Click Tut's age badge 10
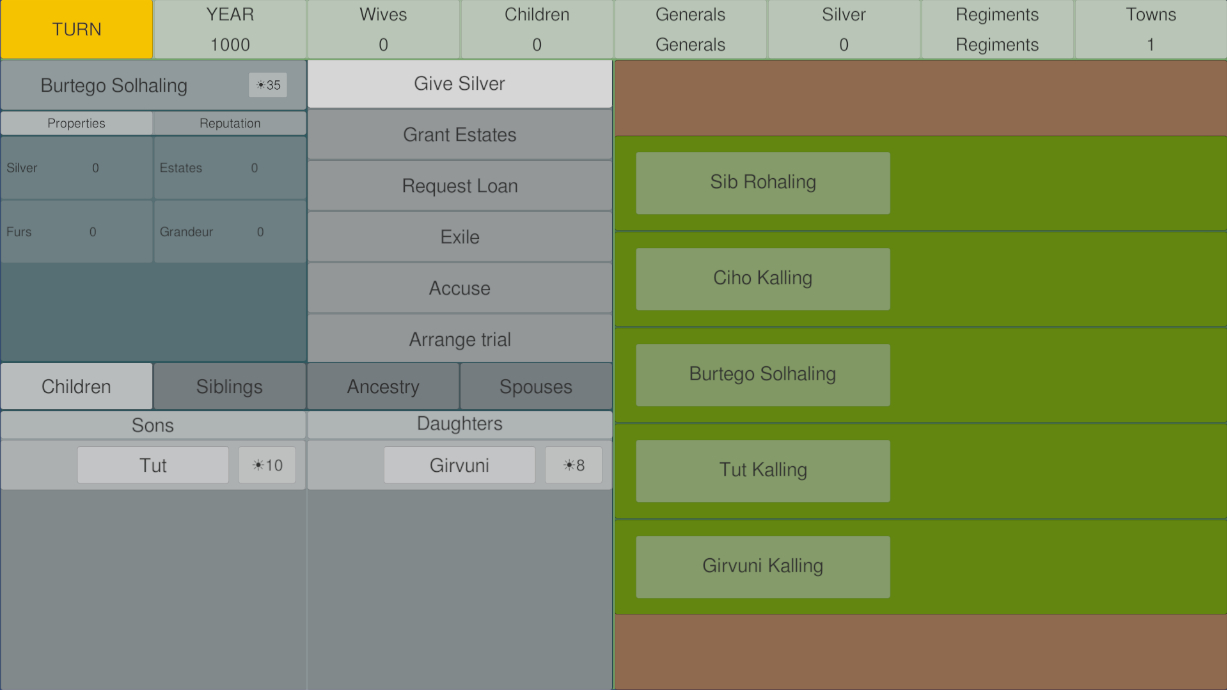 coord(267,465)
